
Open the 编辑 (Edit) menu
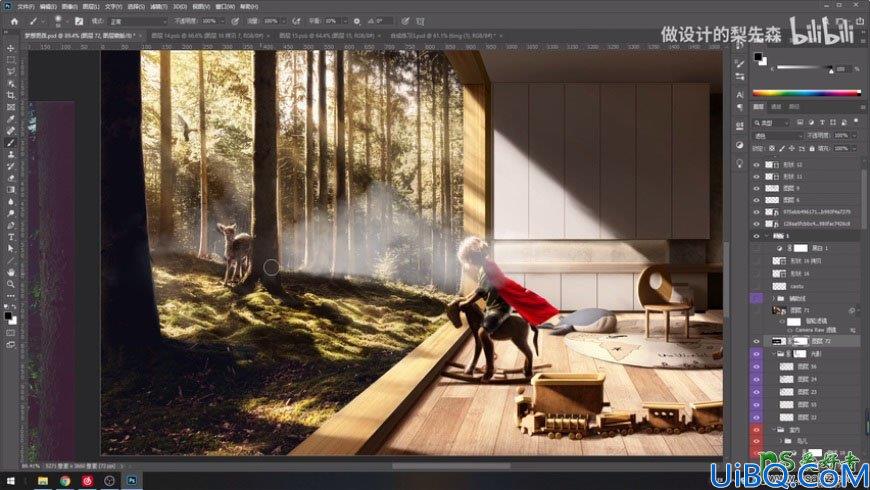click(48, 7)
